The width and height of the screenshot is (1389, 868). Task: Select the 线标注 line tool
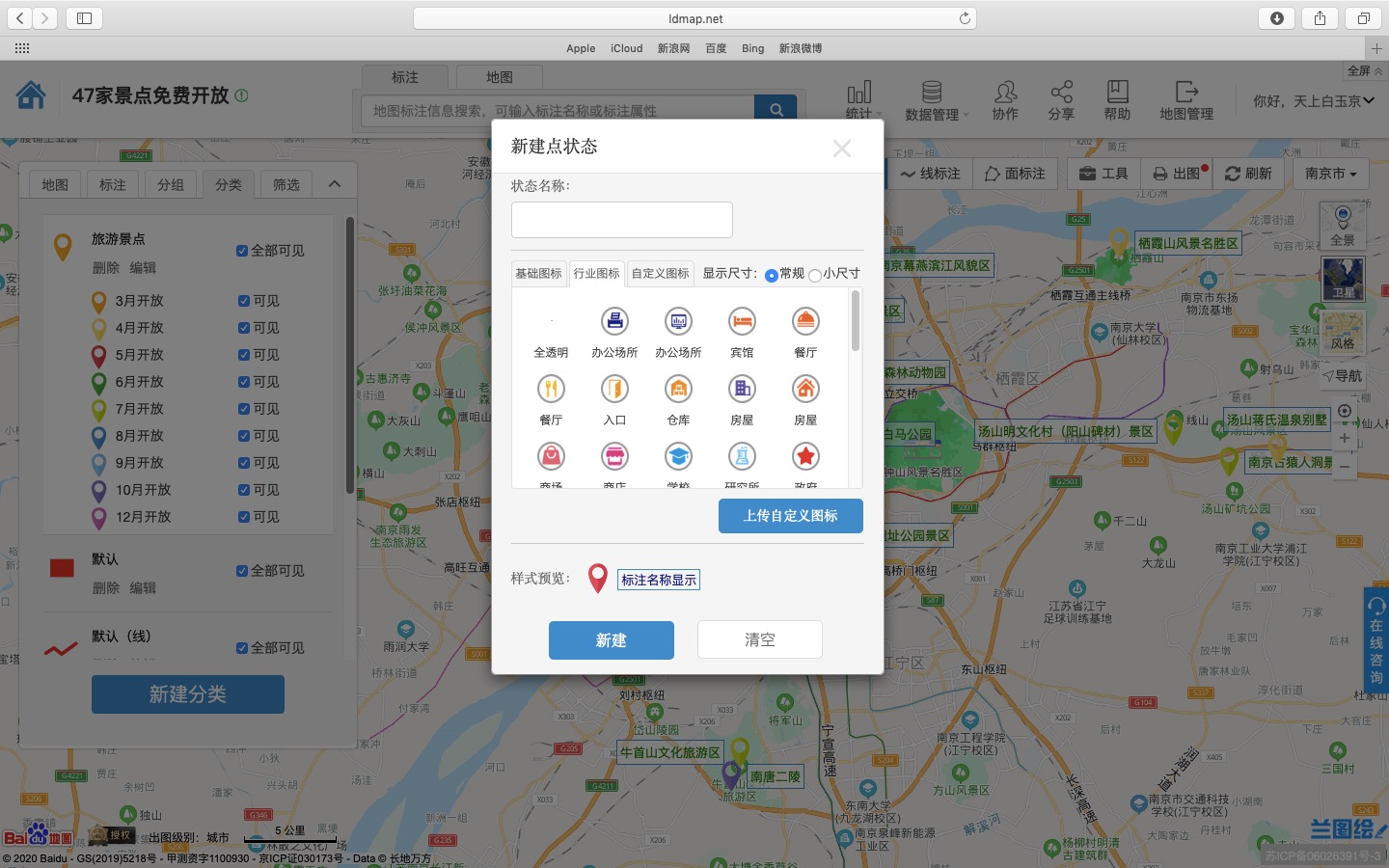(x=930, y=174)
